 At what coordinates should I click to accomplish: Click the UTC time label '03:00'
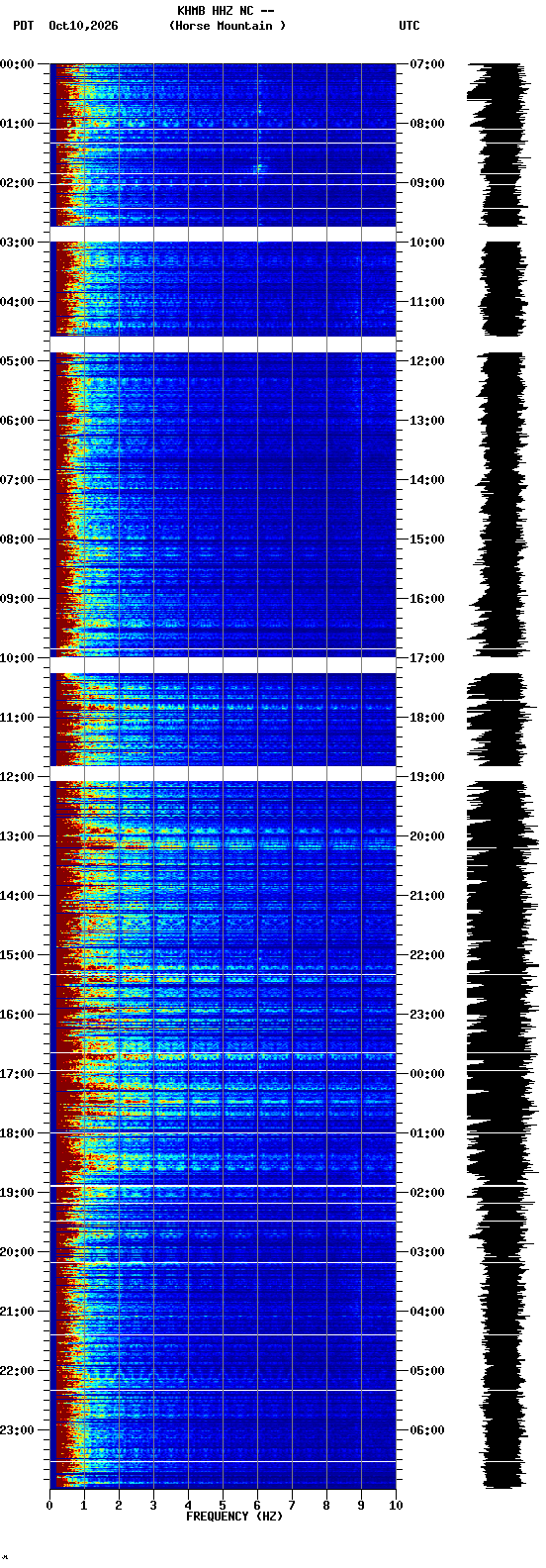coord(427,1252)
